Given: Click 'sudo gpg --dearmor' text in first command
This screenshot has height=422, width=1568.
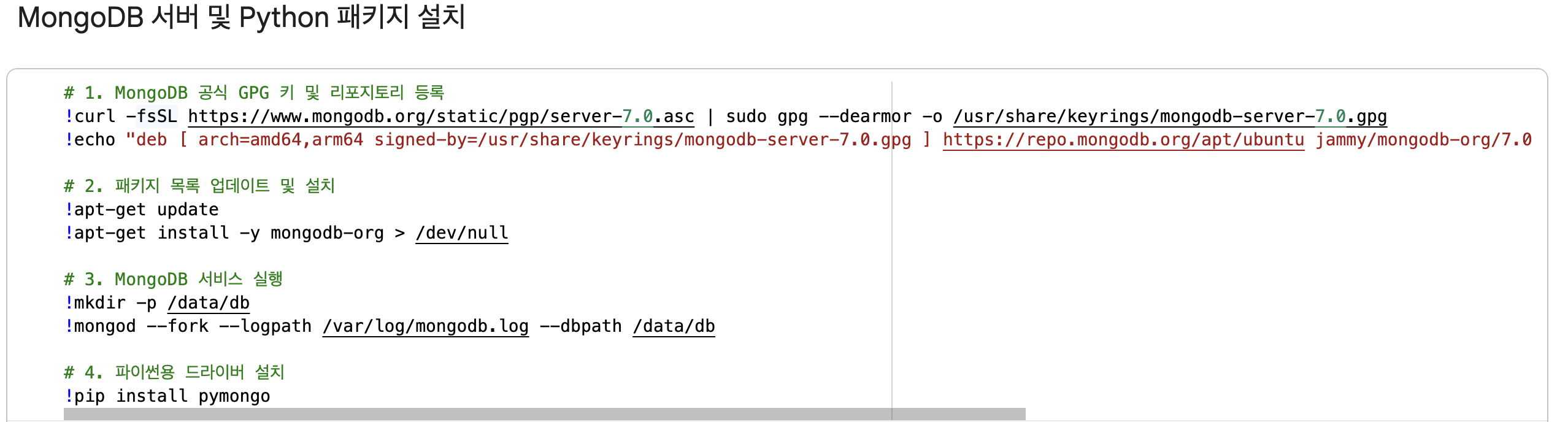Looking at the screenshot, I should point(818,117).
